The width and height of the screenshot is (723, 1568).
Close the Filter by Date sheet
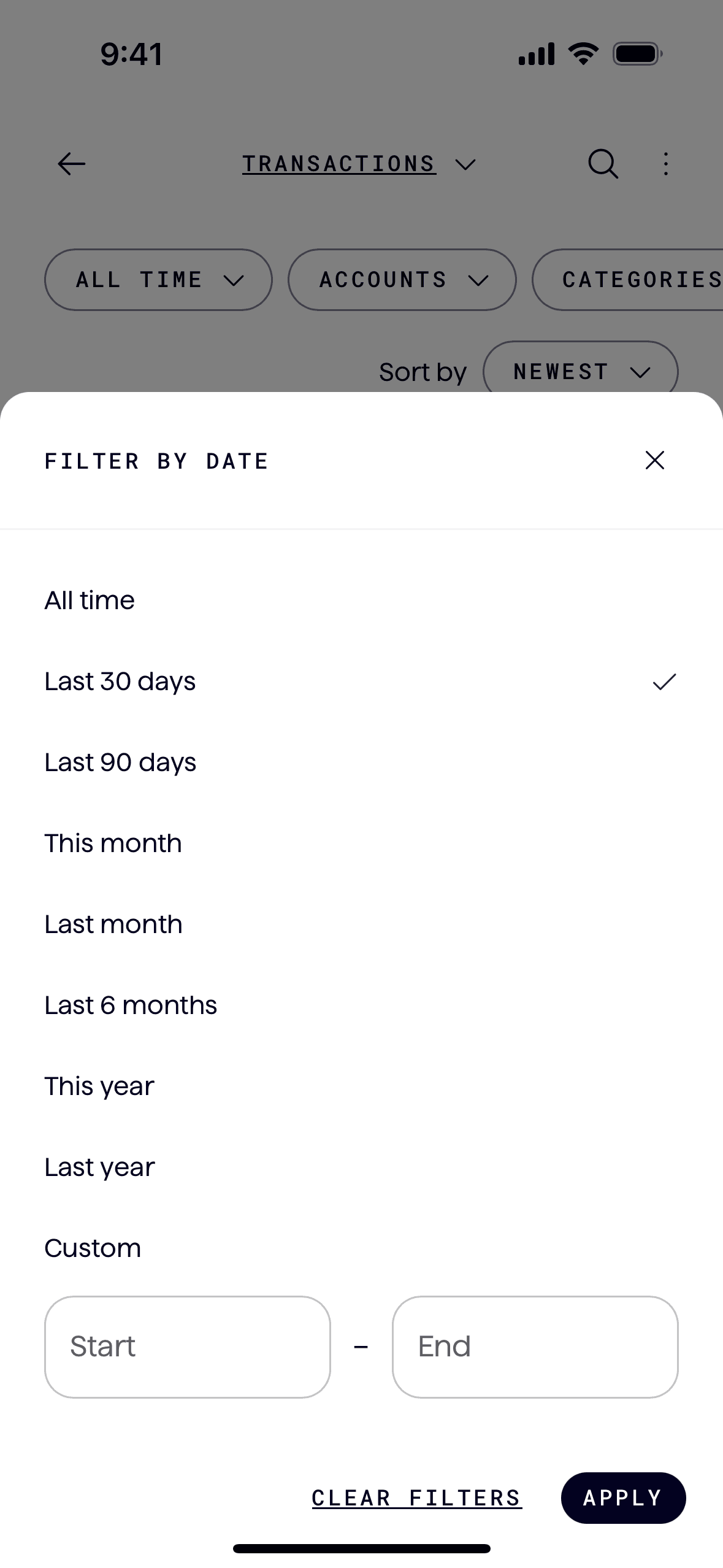click(x=655, y=460)
